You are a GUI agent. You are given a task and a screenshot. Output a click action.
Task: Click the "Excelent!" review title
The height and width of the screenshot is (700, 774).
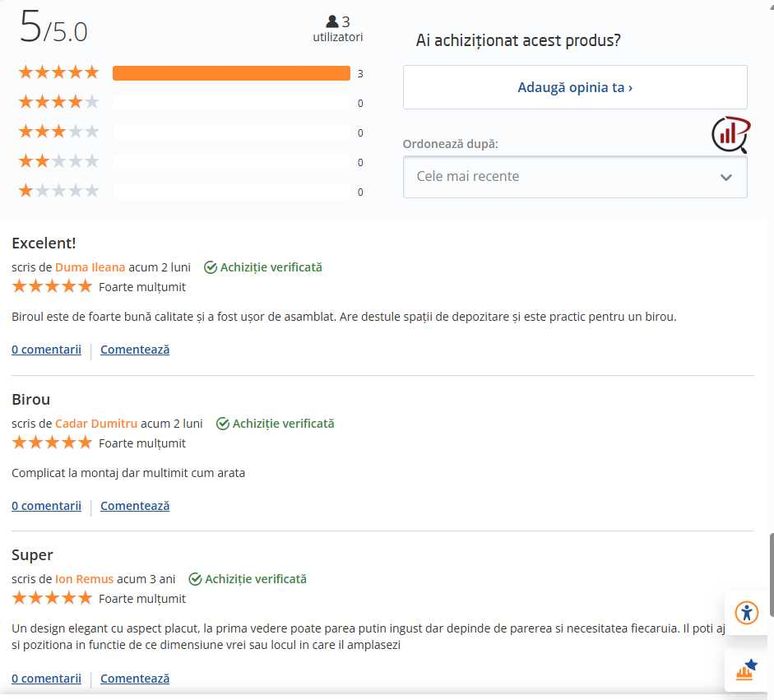pyautogui.click(x=44, y=243)
